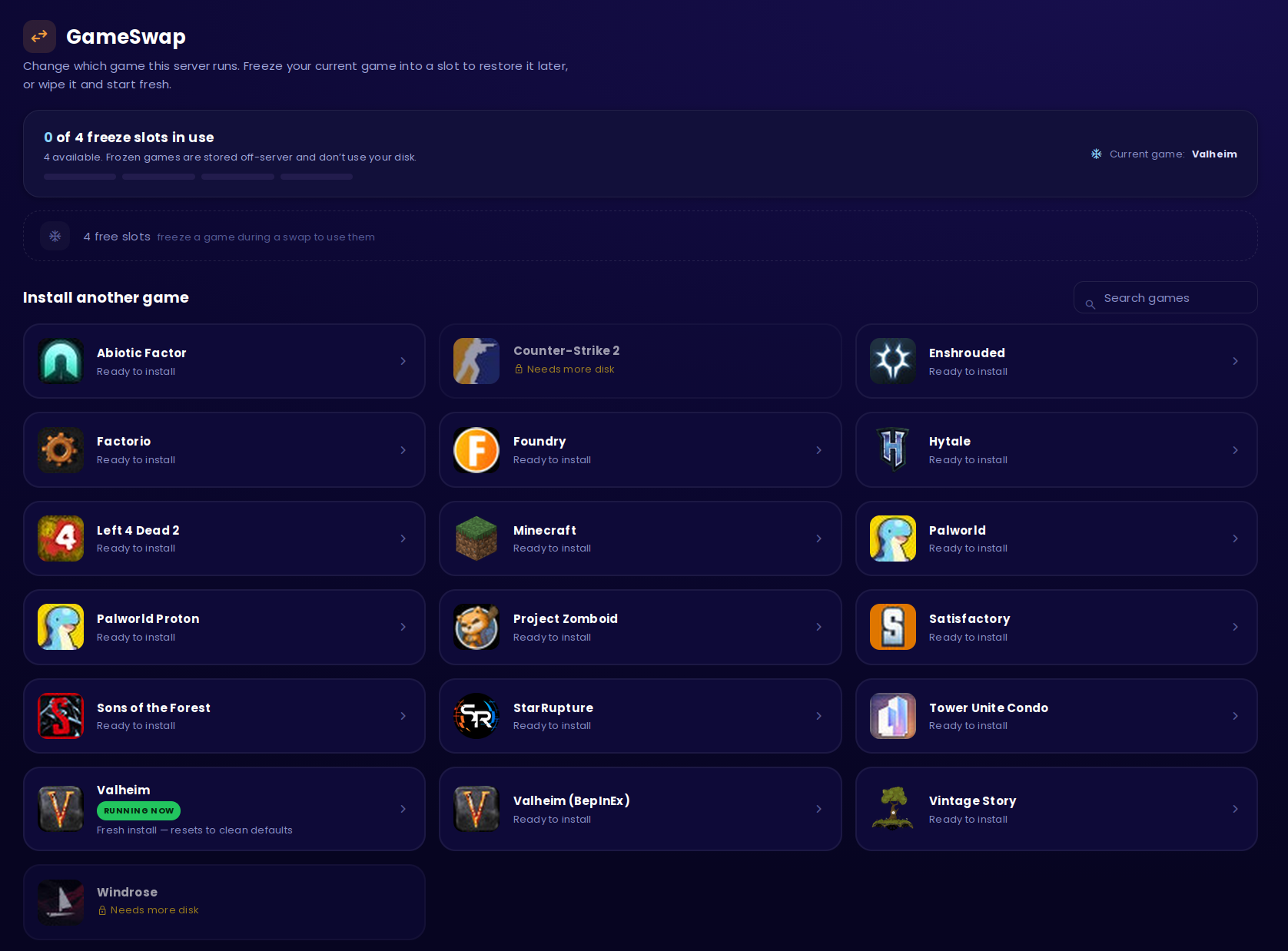This screenshot has width=1288, height=951.
Task: Focus the Search games input field
Action: (1165, 297)
